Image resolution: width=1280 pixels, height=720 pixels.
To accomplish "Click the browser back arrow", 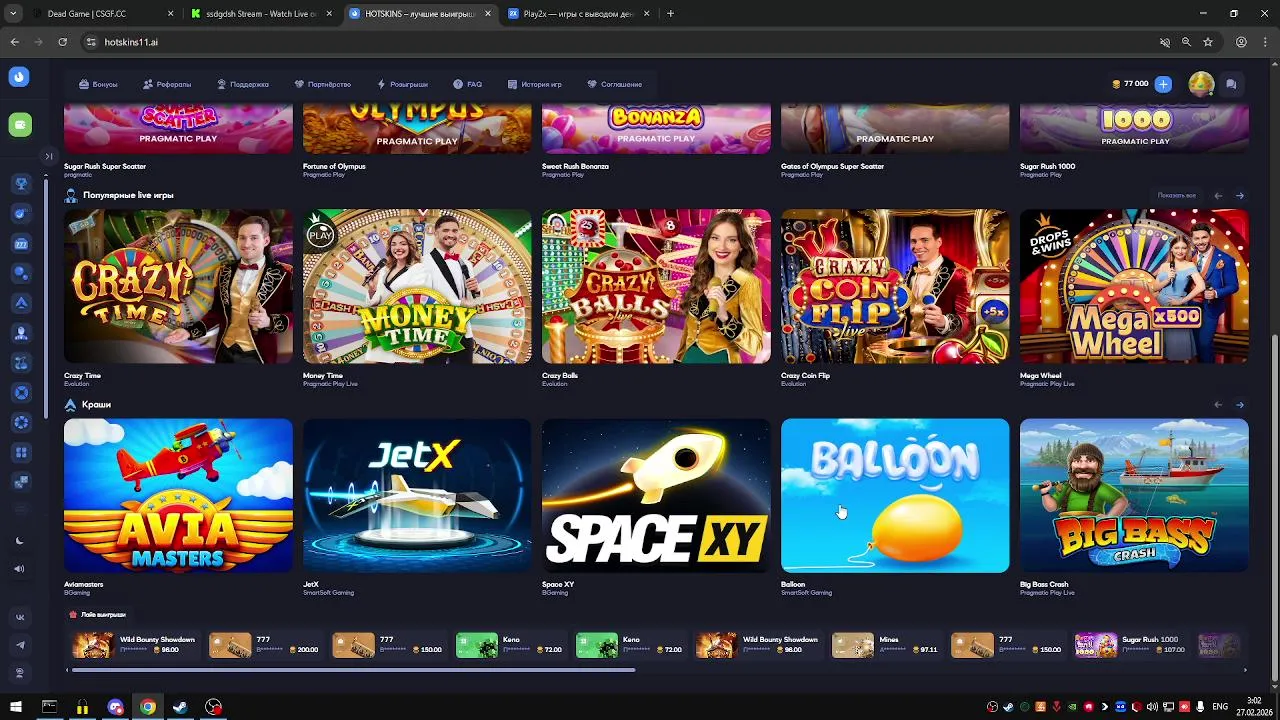I will pyautogui.click(x=14, y=42).
